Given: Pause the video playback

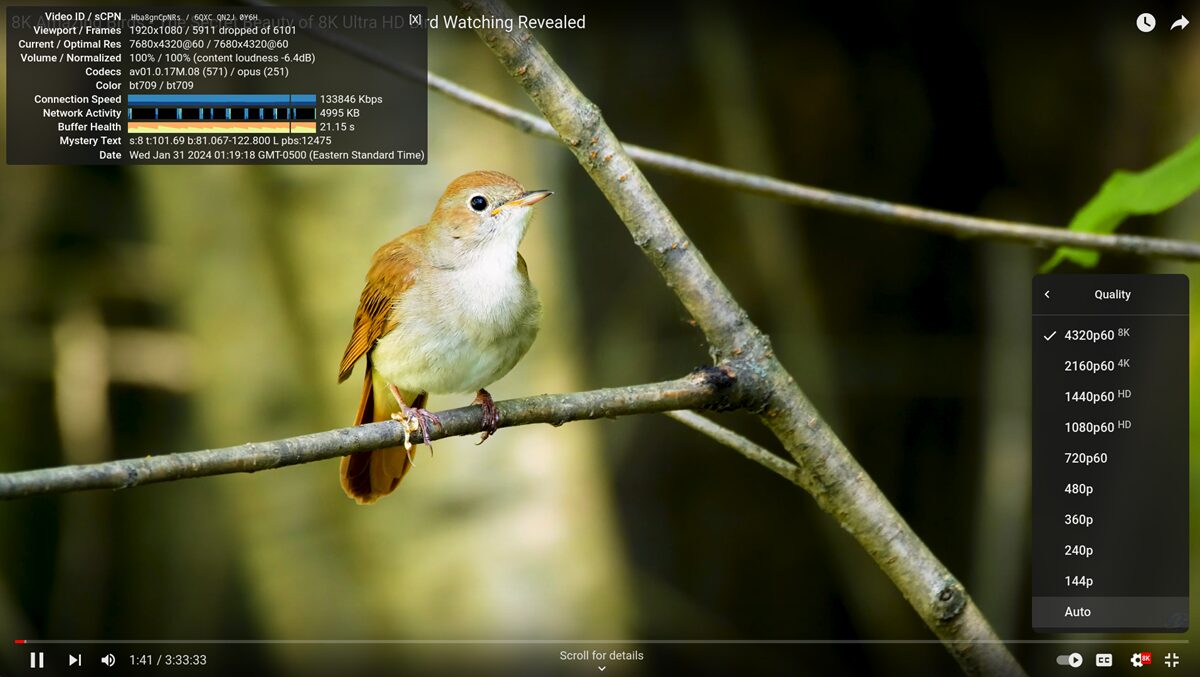Looking at the screenshot, I should 37,660.
